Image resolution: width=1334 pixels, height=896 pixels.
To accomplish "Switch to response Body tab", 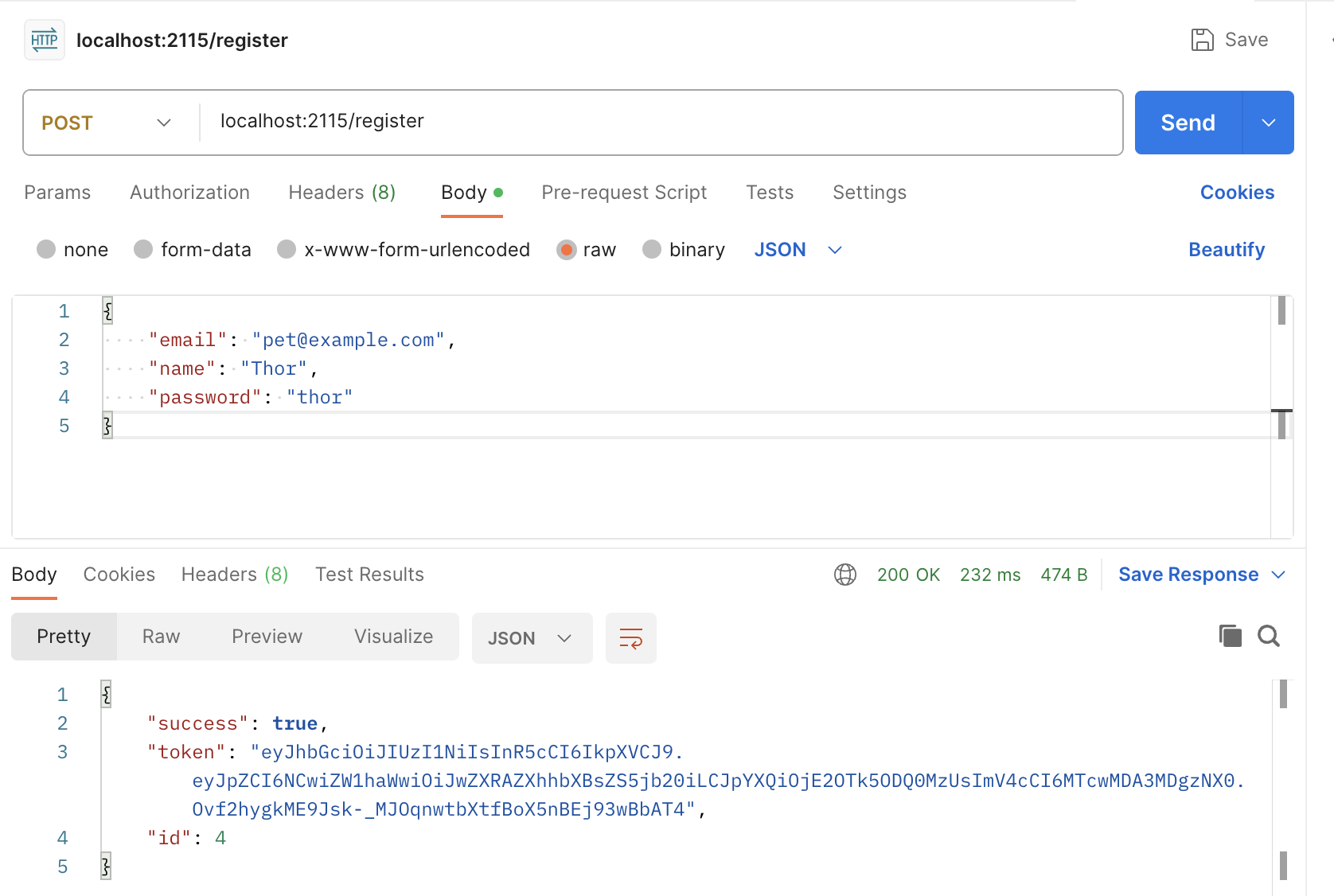I will (x=34, y=575).
